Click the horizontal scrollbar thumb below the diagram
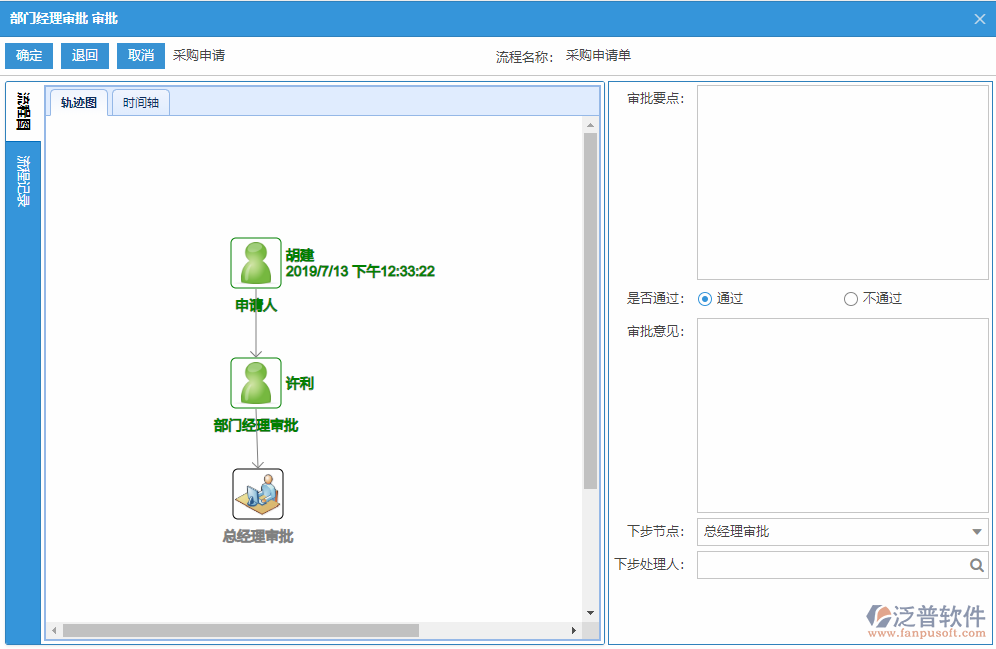Image resolution: width=996 pixels, height=649 pixels. [241, 631]
